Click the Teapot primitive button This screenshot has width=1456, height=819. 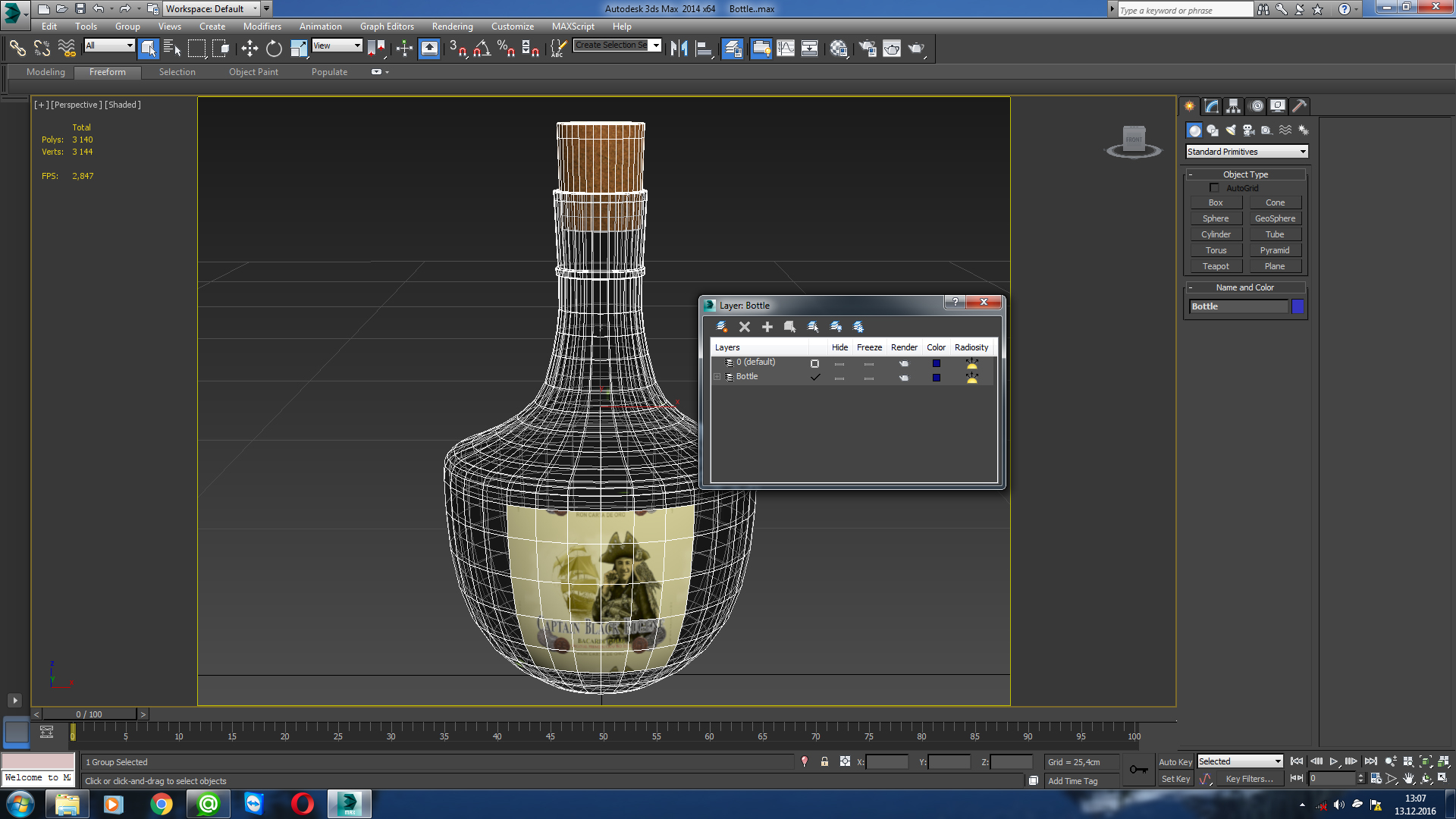point(1216,266)
